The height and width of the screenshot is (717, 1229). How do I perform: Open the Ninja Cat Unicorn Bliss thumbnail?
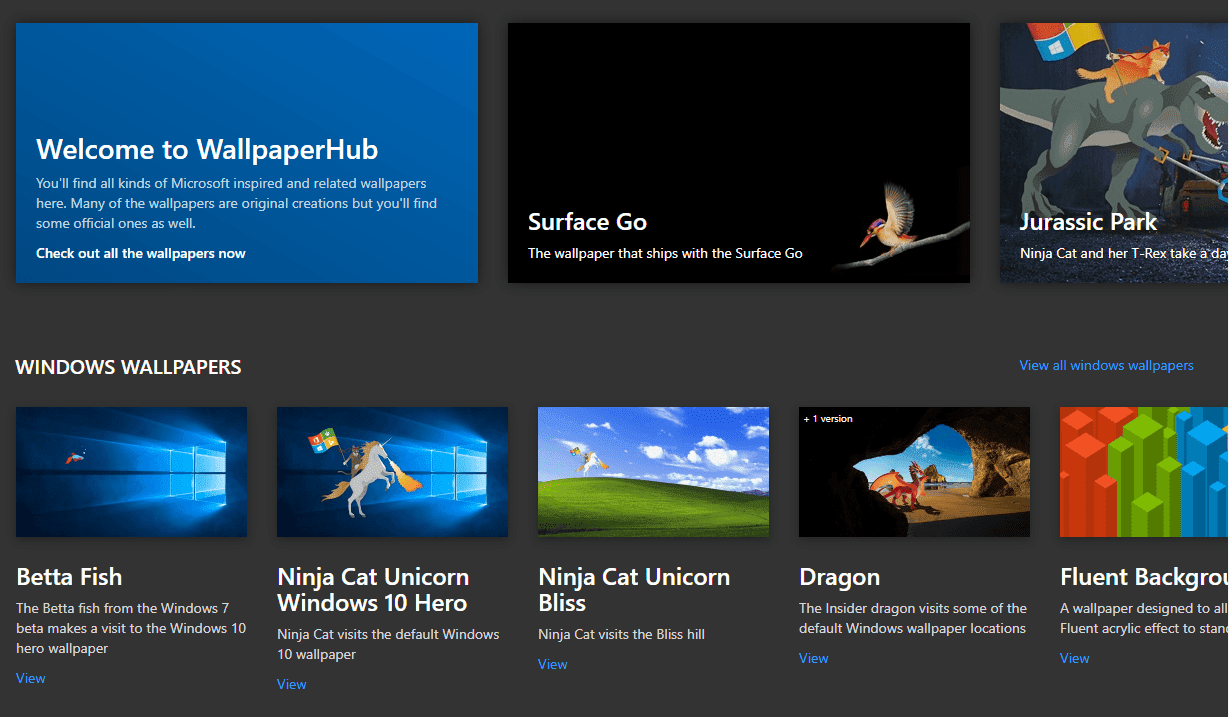(653, 472)
